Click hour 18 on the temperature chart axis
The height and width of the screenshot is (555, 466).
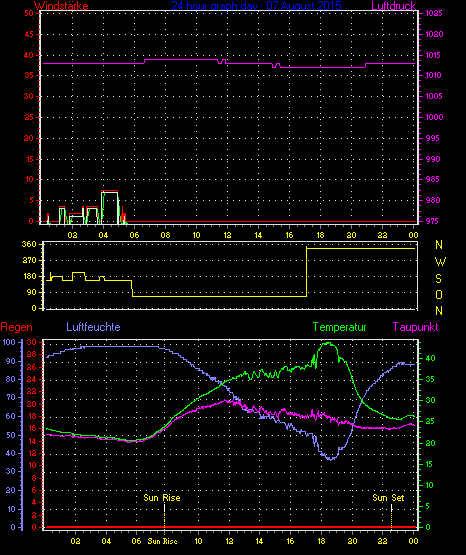point(321,541)
